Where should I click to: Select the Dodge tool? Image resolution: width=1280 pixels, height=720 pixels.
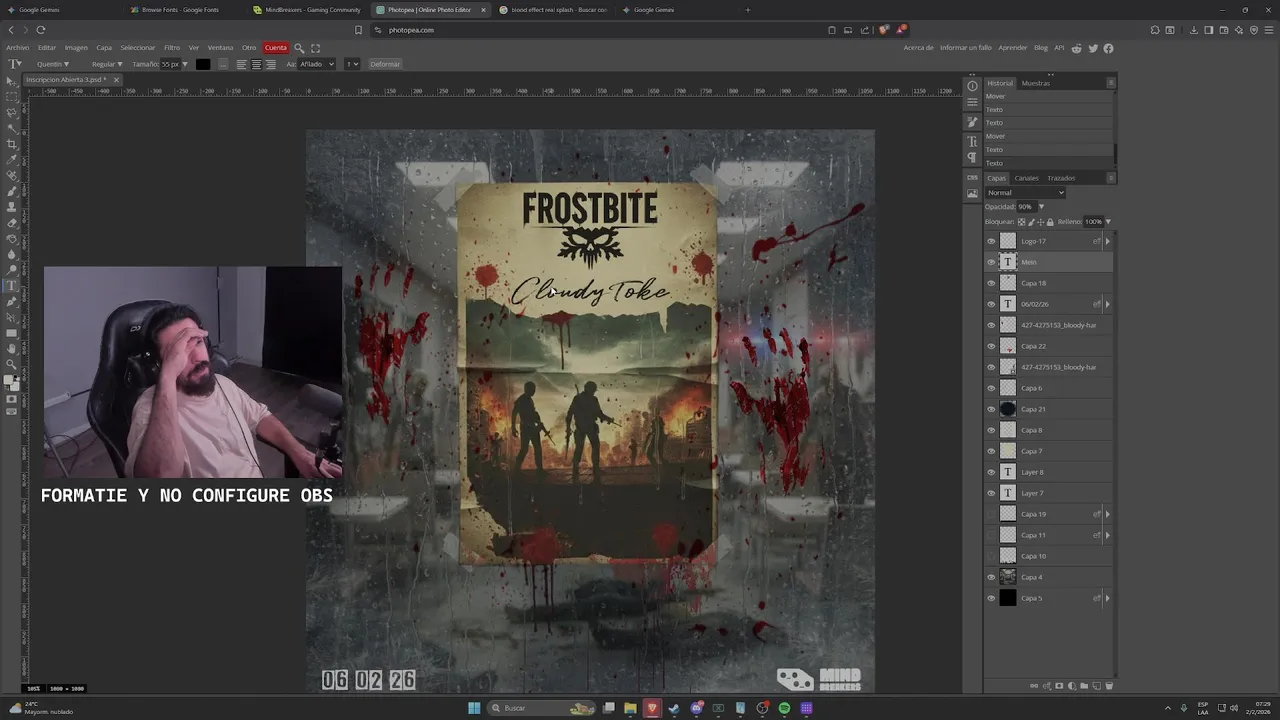tap(12, 269)
